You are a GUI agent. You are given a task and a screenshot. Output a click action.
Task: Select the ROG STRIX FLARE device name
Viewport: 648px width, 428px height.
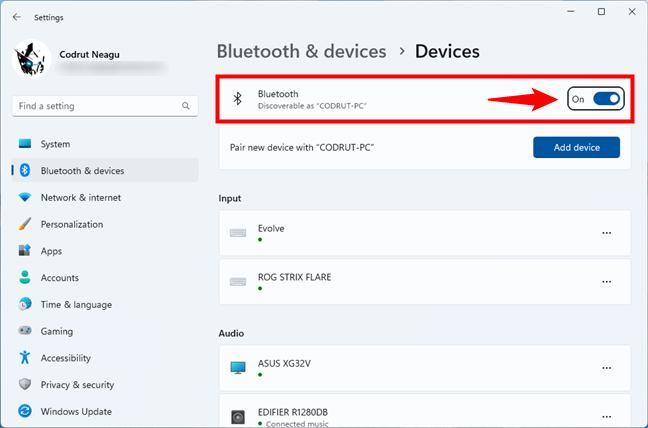(x=295, y=277)
